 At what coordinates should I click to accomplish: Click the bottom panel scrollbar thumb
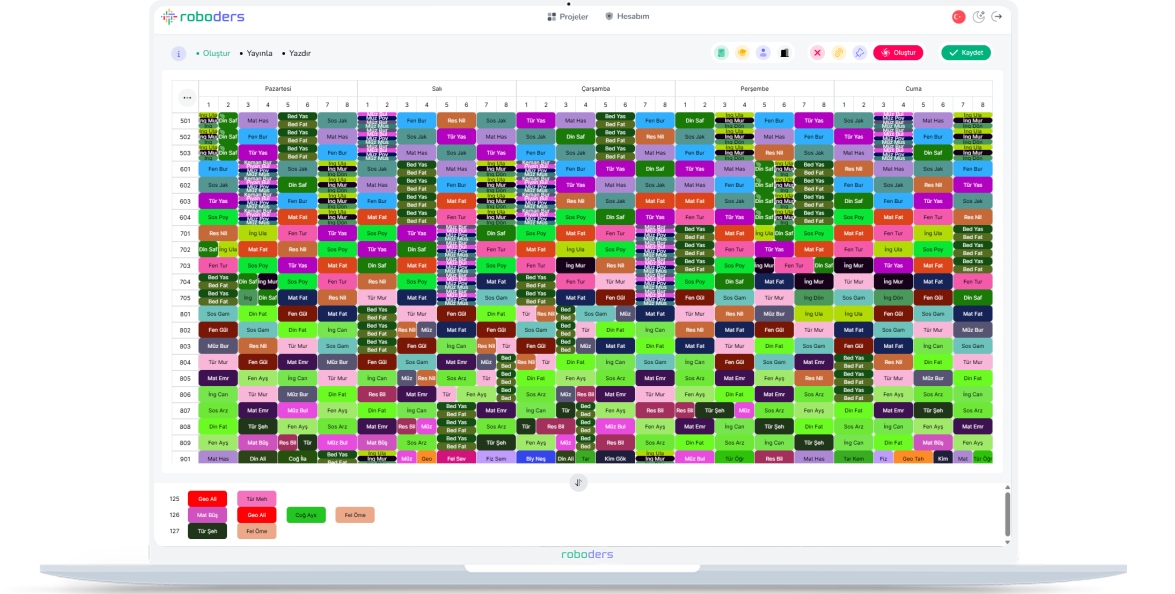point(1007,514)
